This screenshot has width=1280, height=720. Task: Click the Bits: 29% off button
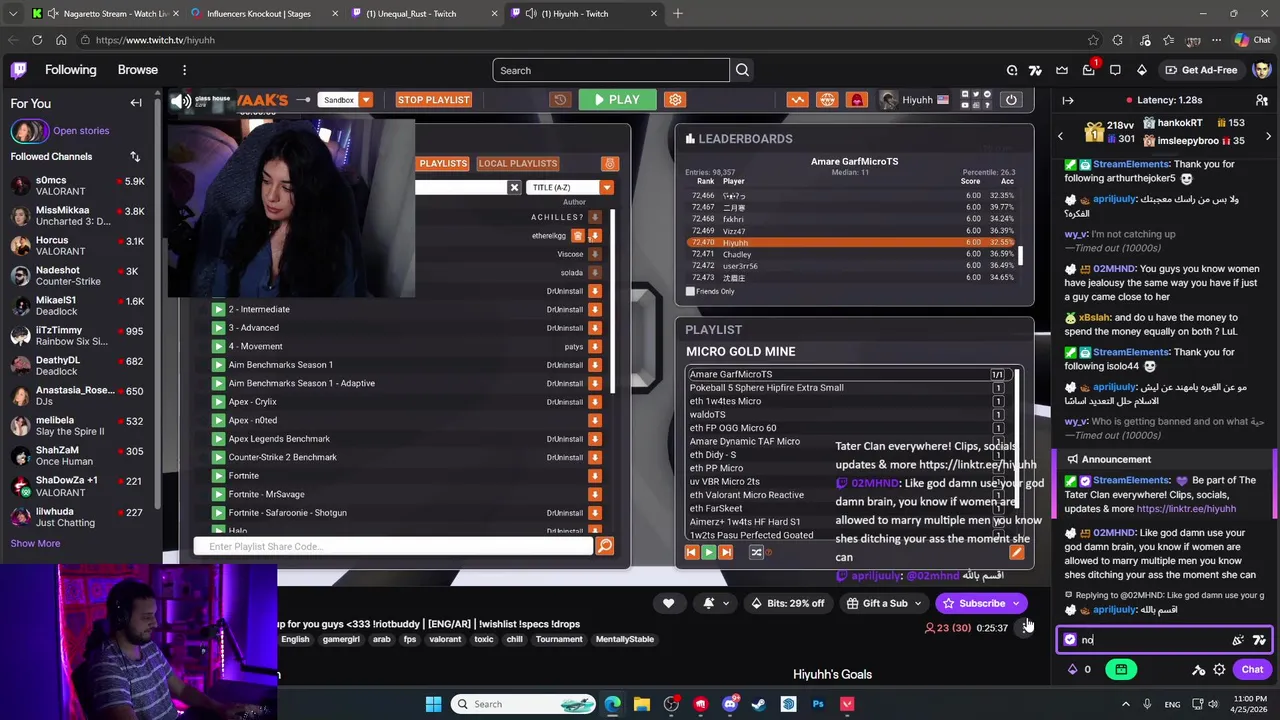click(x=788, y=603)
